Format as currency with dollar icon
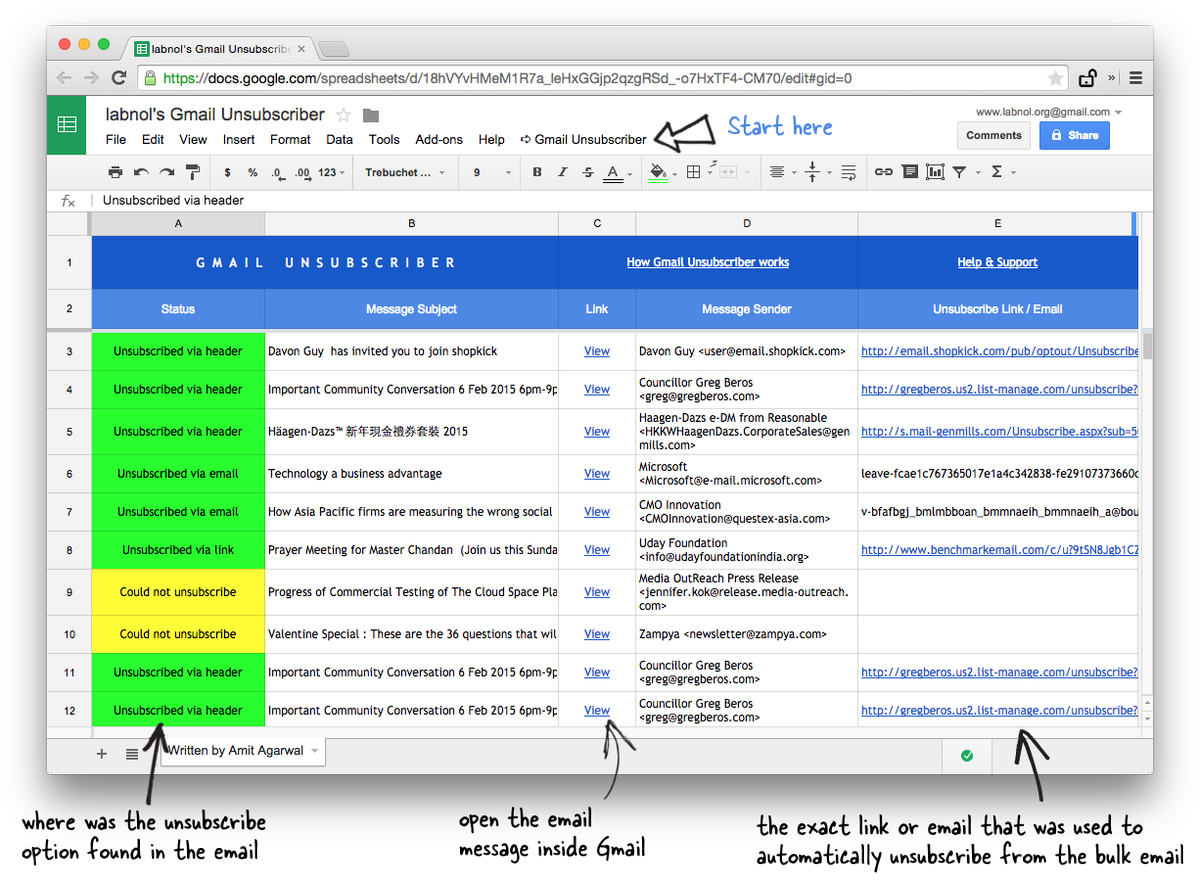1200x881 pixels. [x=228, y=172]
